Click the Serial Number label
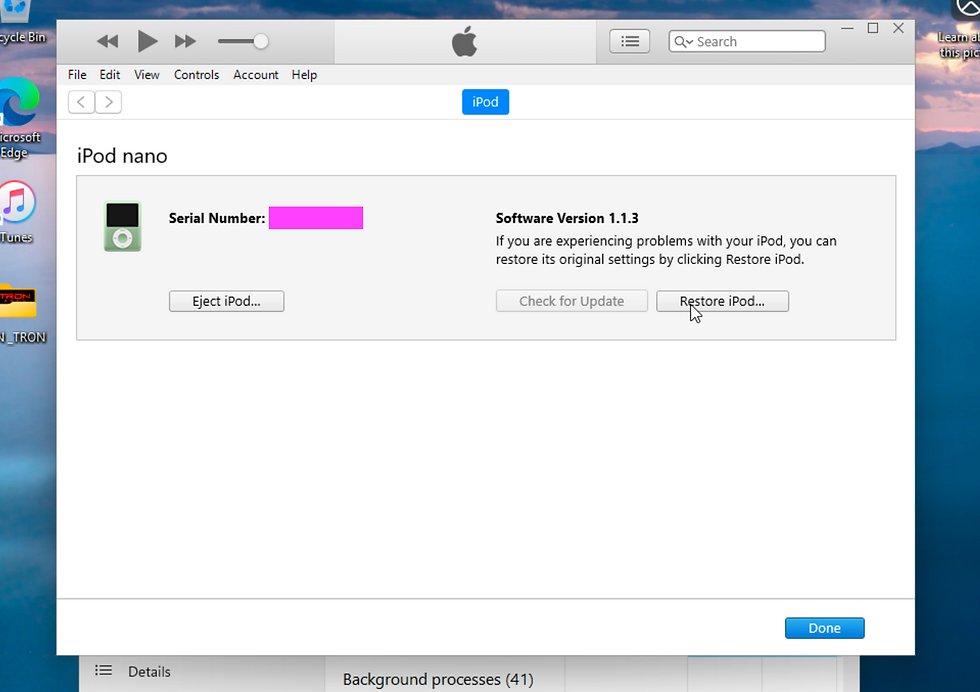The height and width of the screenshot is (692, 980). click(217, 218)
